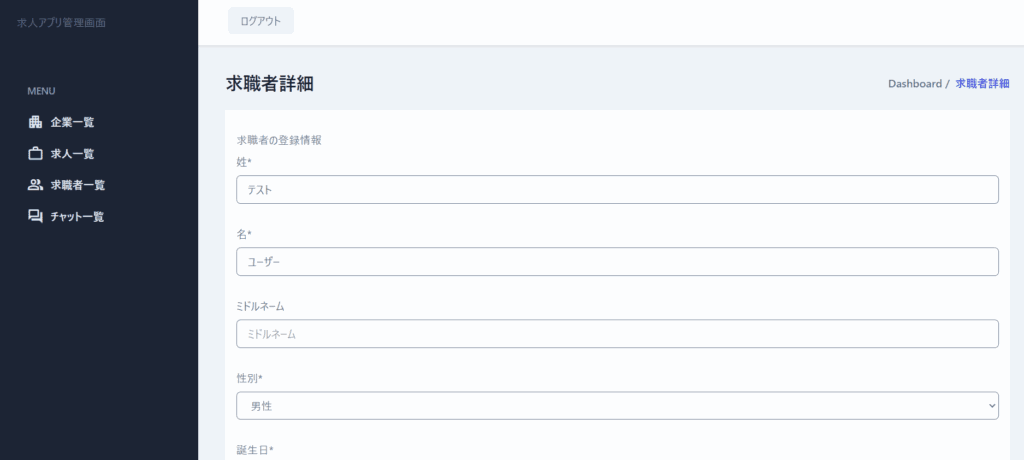Click the 性別* field label
This screenshot has width=1024, height=460.
coord(249,378)
